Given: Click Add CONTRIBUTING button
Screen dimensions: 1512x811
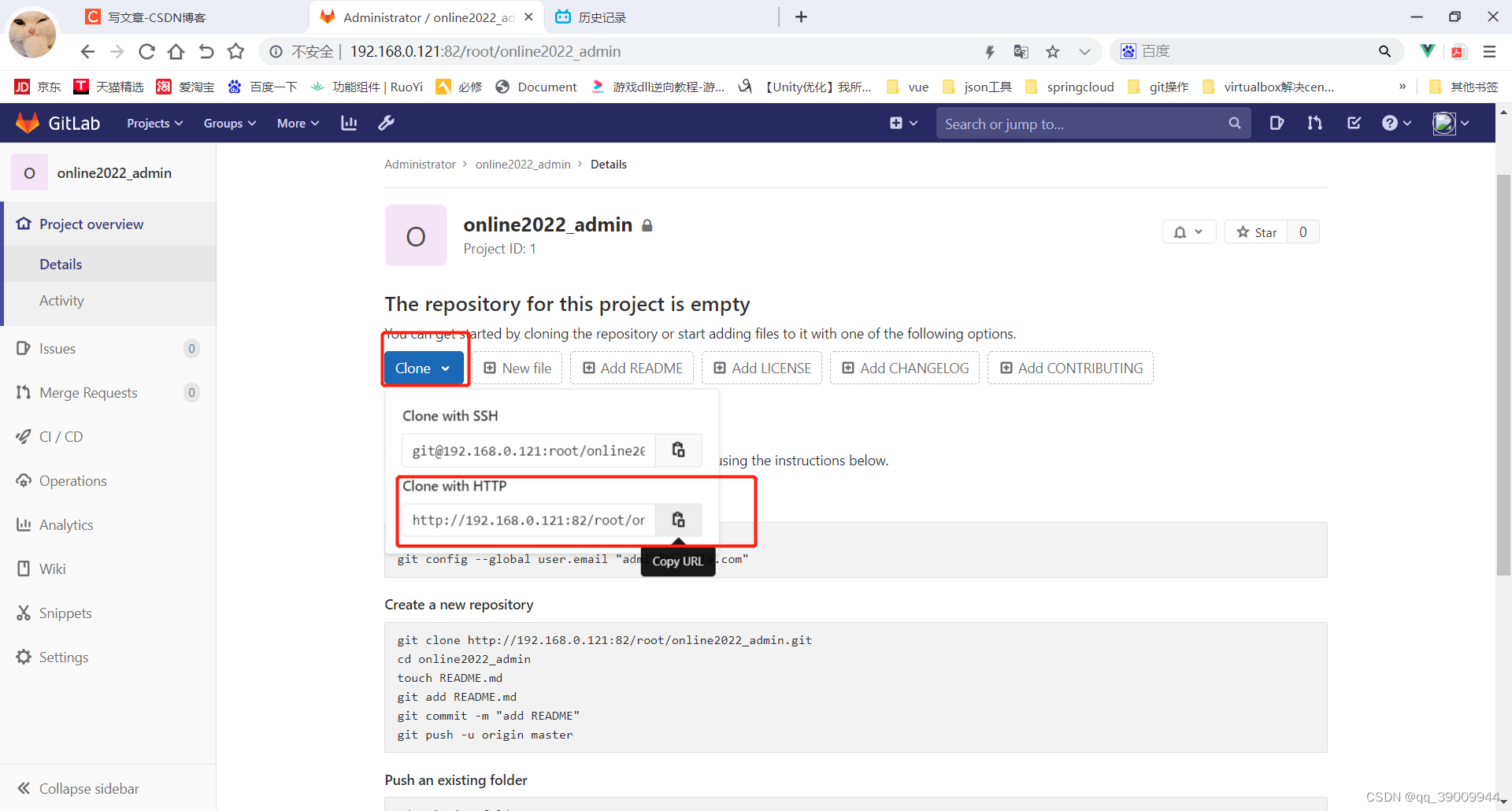Looking at the screenshot, I should tap(1071, 368).
